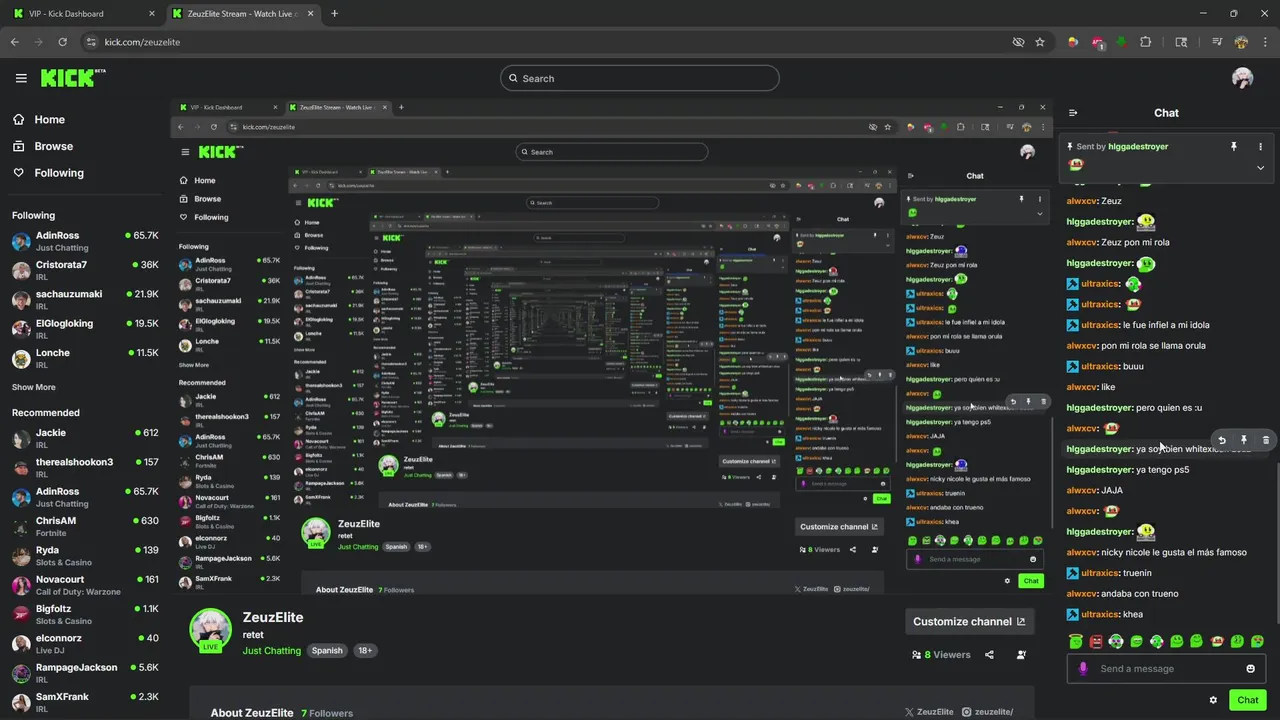1280x720 pixels.
Task: Collapse the chat panel
Action: [x=1073, y=113]
